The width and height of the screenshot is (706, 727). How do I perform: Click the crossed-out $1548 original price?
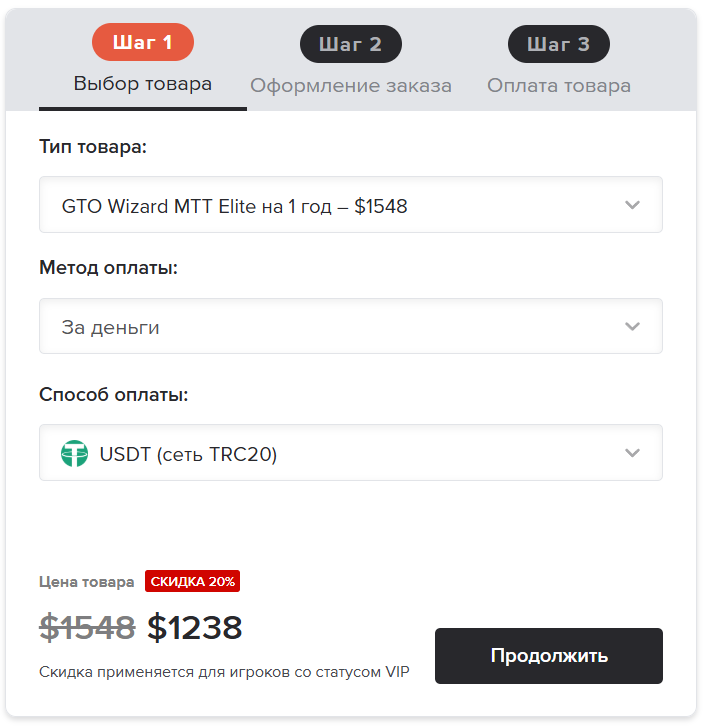pos(87,627)
